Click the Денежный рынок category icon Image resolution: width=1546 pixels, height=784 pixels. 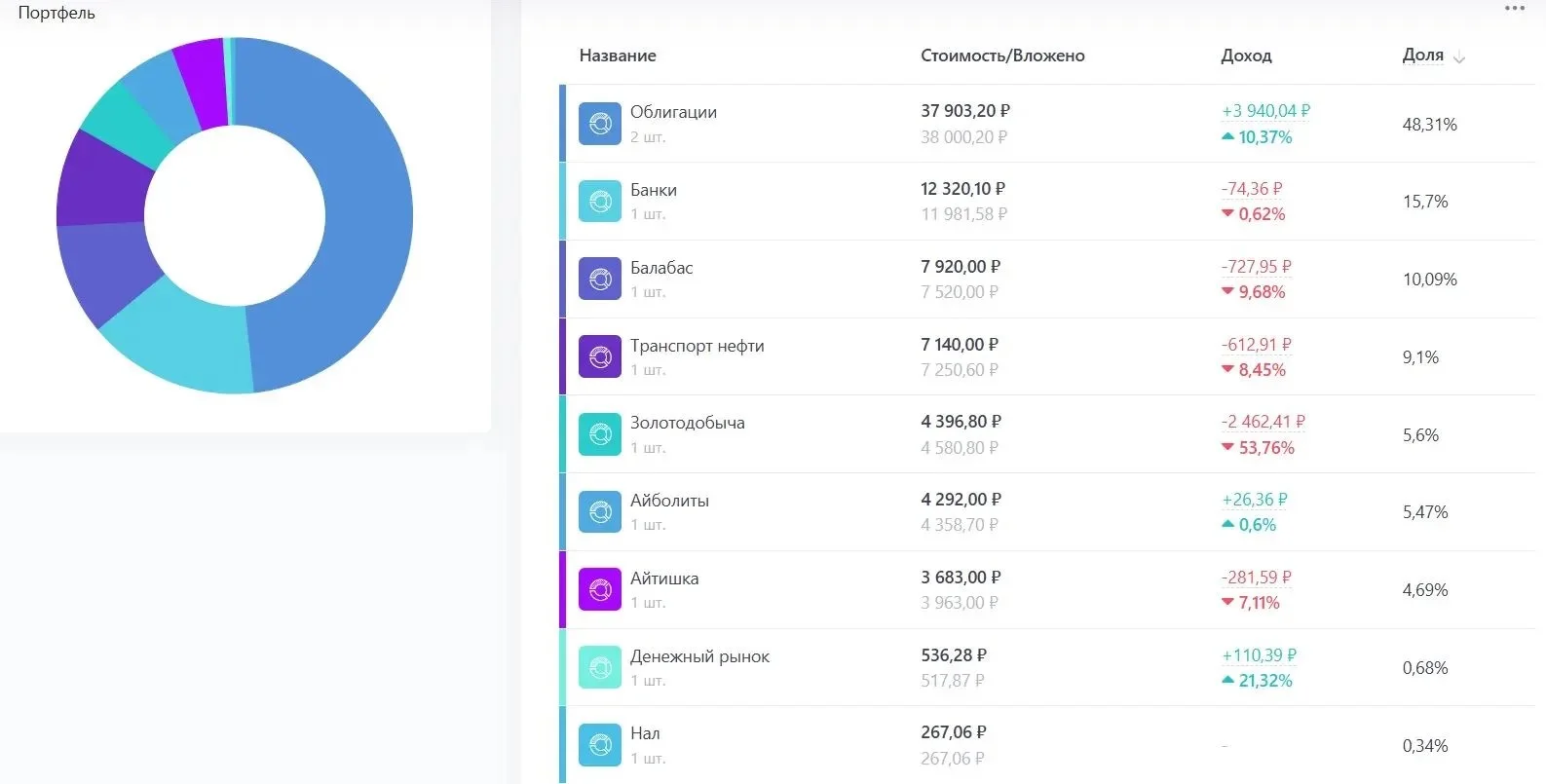pos(600,668)
